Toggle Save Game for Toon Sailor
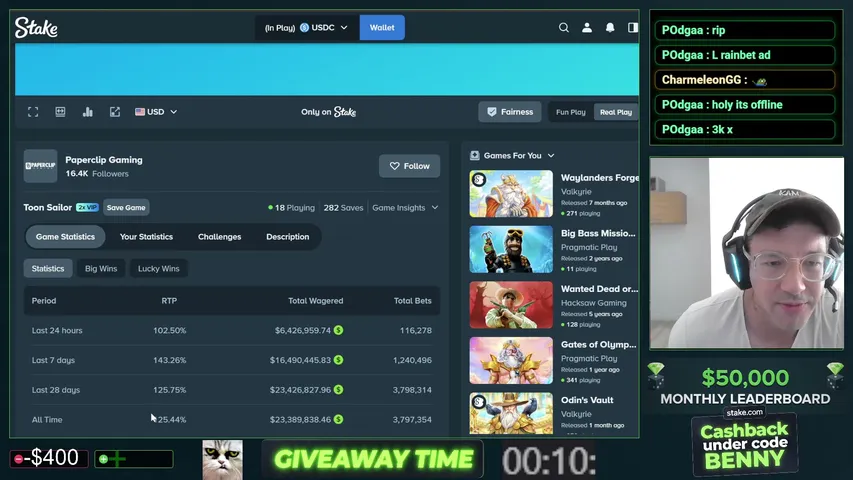The height and width of the screenshot is (480, 853). tap(126, 207)
